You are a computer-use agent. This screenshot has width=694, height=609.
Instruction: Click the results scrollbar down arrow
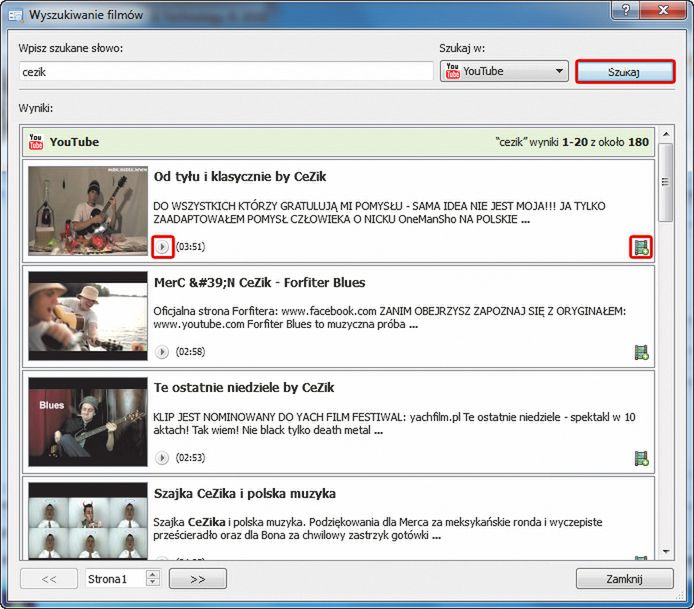(666, 551)
